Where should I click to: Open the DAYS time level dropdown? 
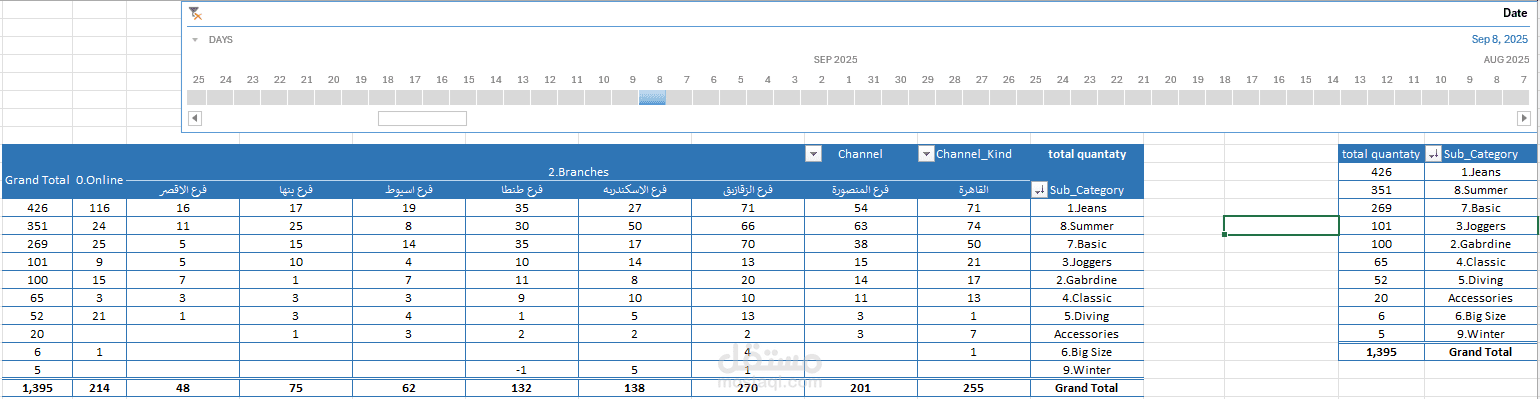point(195,40)
